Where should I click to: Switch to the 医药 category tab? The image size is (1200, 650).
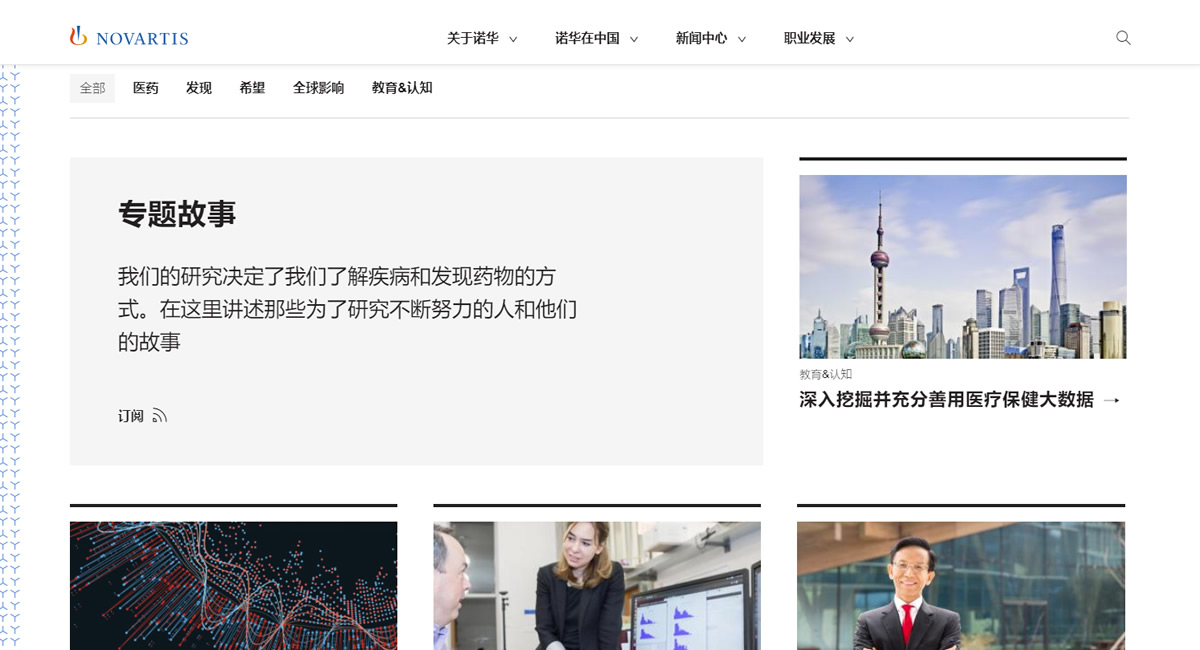146,88
